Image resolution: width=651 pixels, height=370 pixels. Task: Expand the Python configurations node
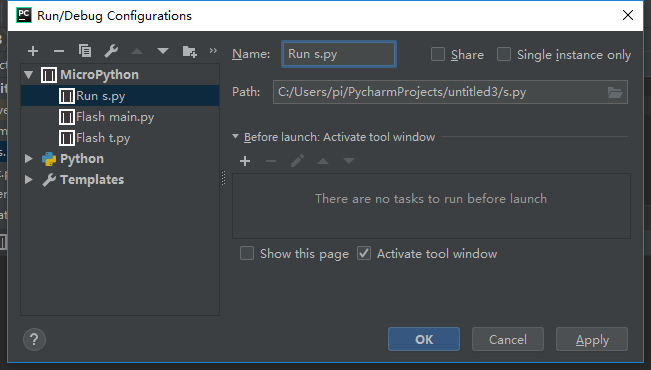[x=29, y=158]
